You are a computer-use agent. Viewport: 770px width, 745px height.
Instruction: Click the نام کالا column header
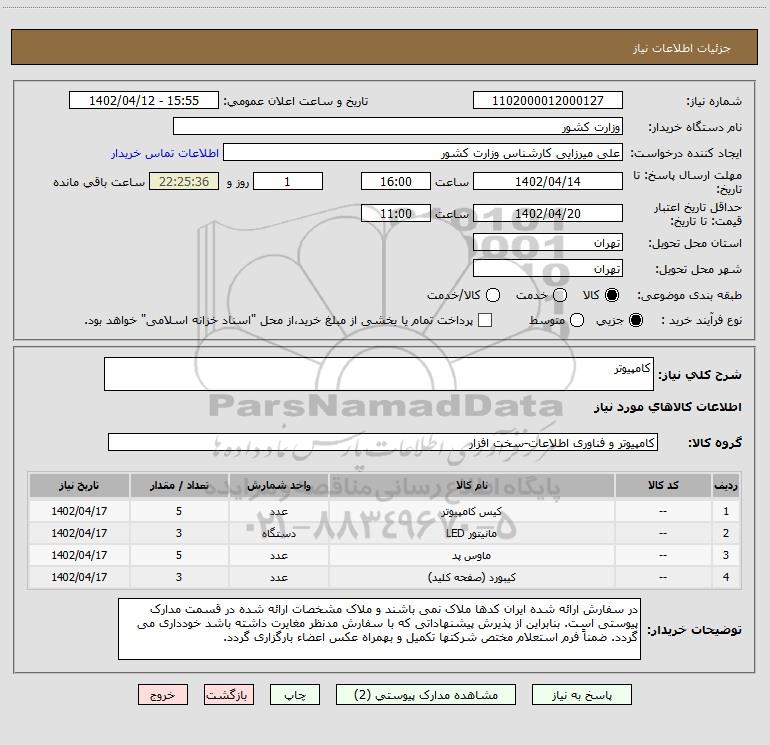pyautogui.click(x=472, y=486)
